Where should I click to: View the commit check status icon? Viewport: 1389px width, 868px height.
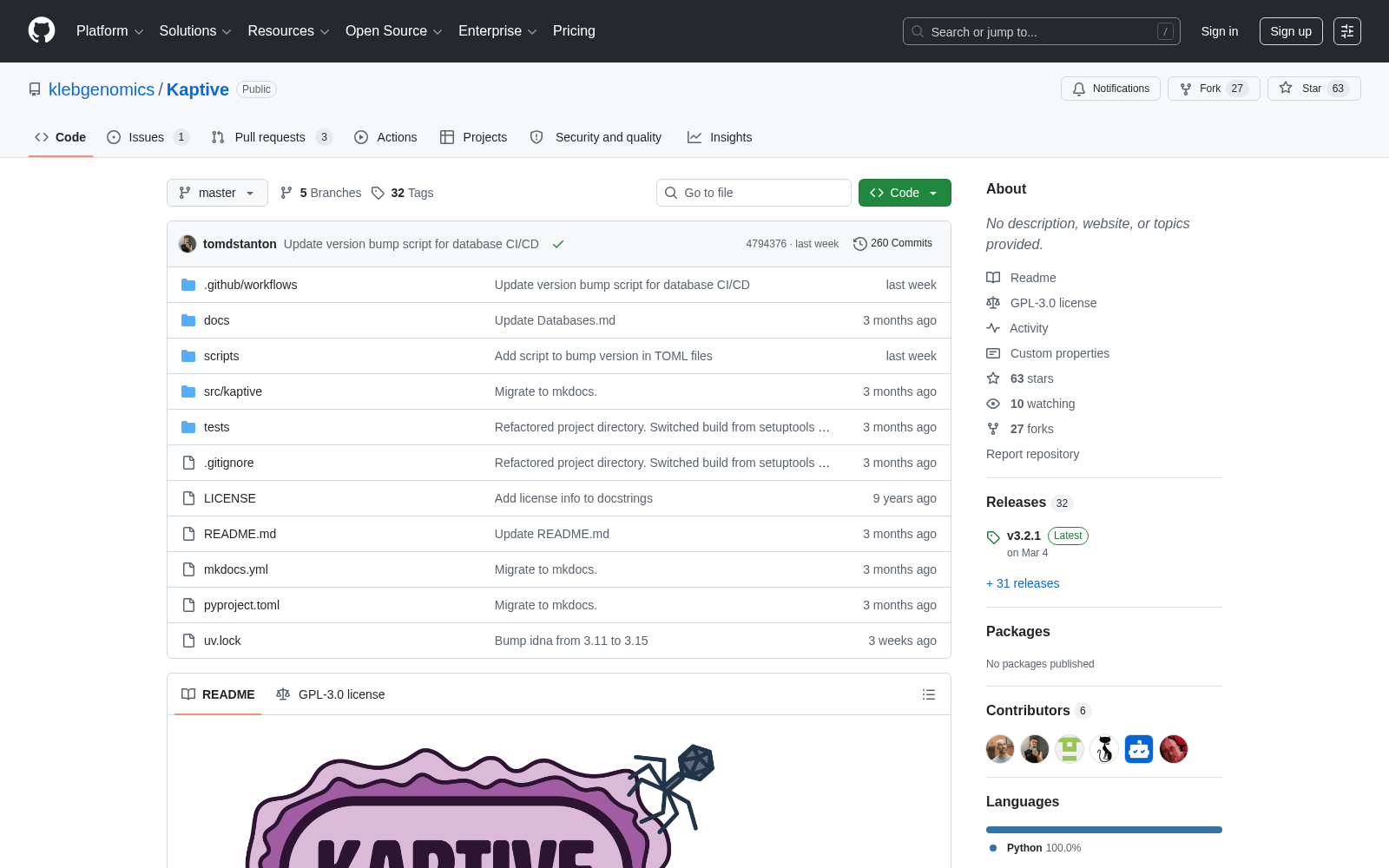[558, 244]
